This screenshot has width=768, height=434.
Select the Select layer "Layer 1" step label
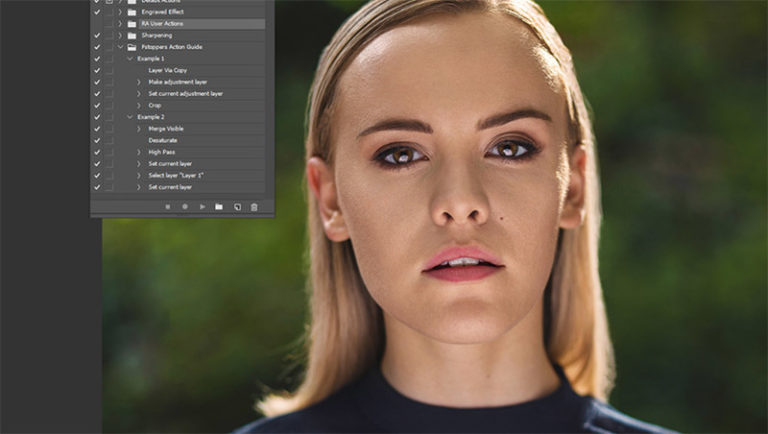coord(176,175)
